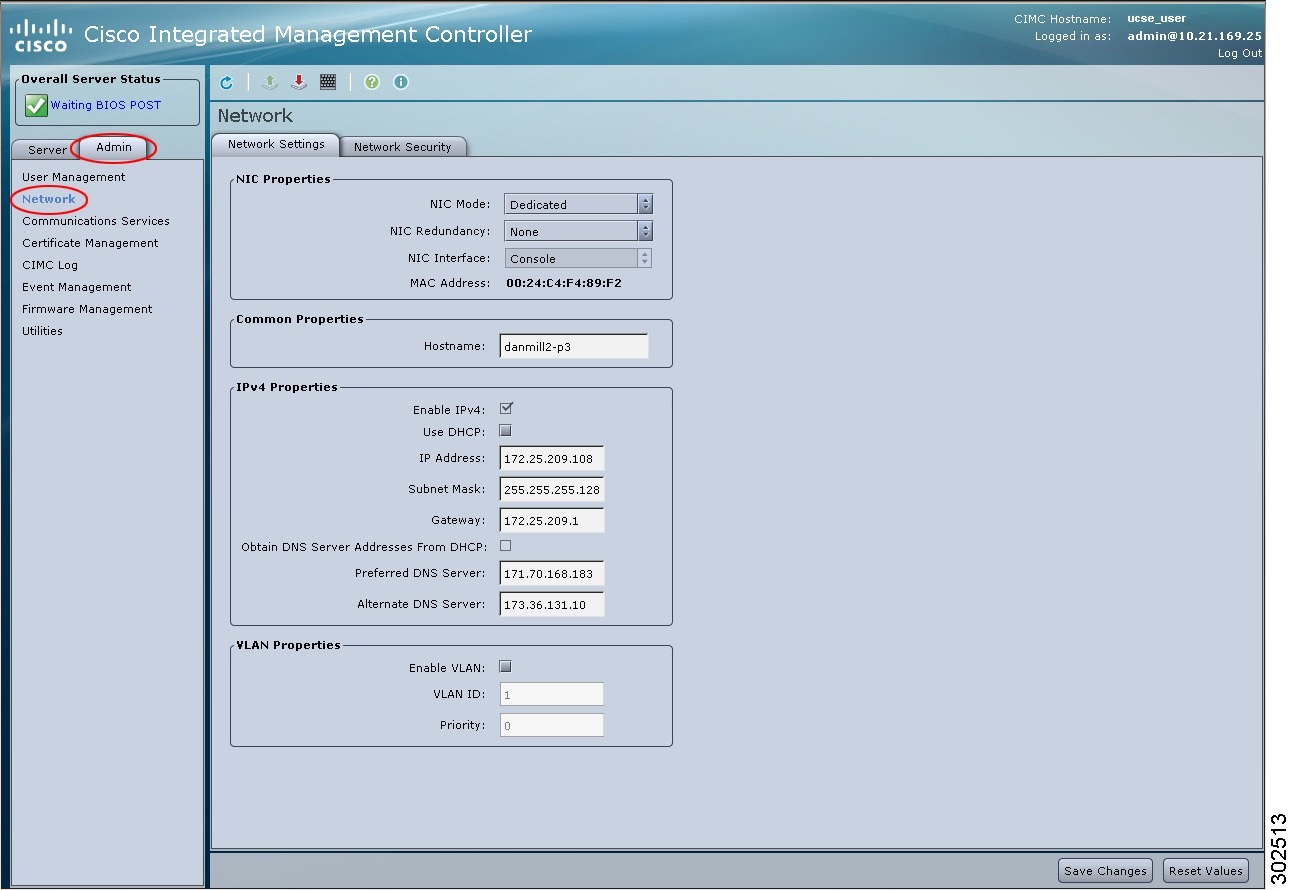1291x890 pixels.
Task: Check Obtain DNS Server Addresses From DHCP
Action: pos(505,546)
